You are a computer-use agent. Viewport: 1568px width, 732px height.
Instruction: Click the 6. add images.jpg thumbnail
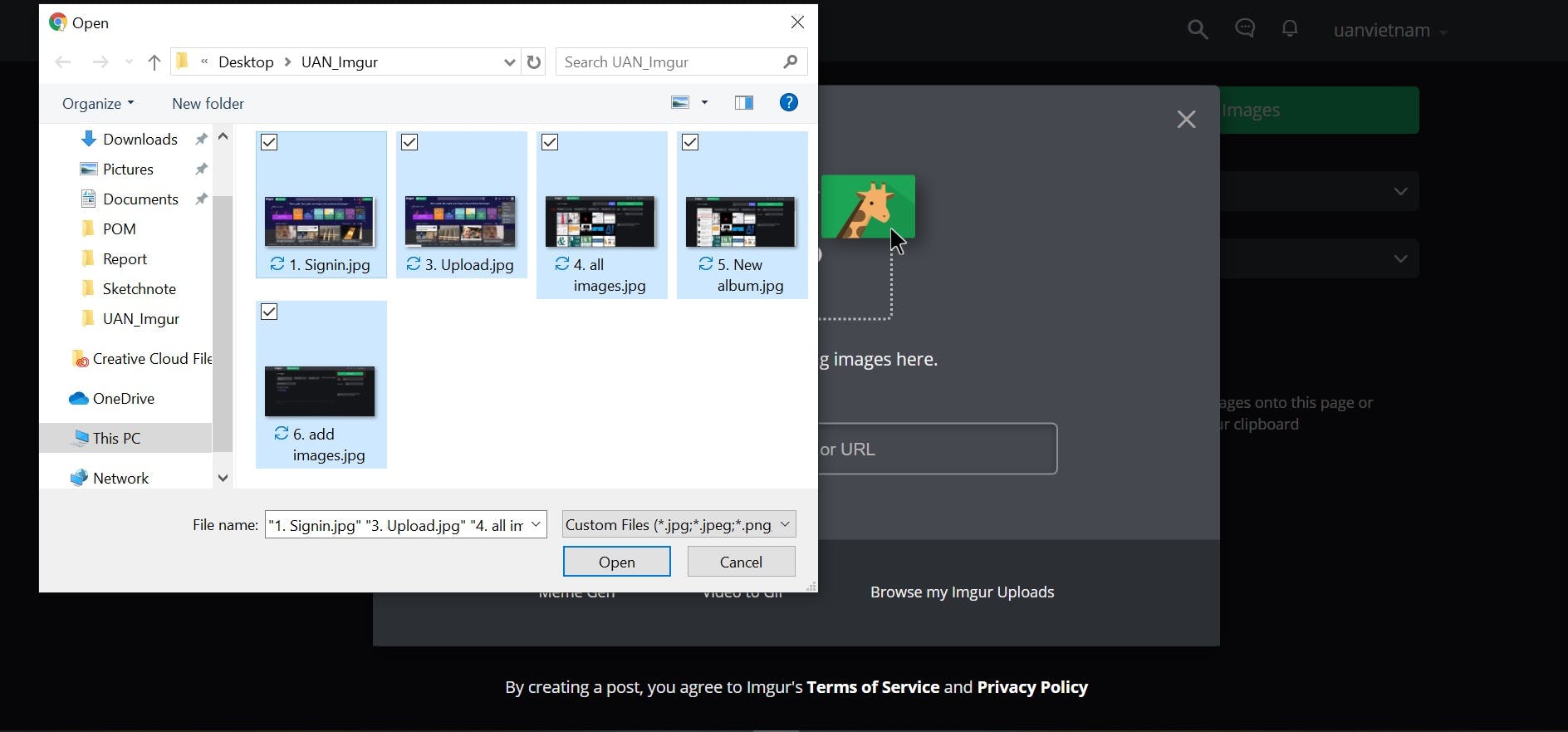tap(320, 391)
